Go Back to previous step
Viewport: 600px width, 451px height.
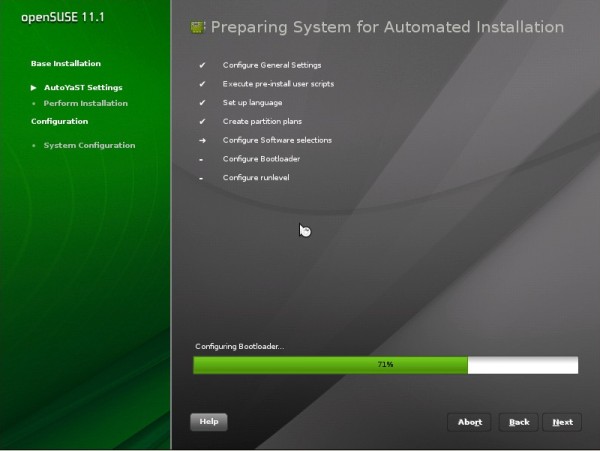click(x=519, y=422)
